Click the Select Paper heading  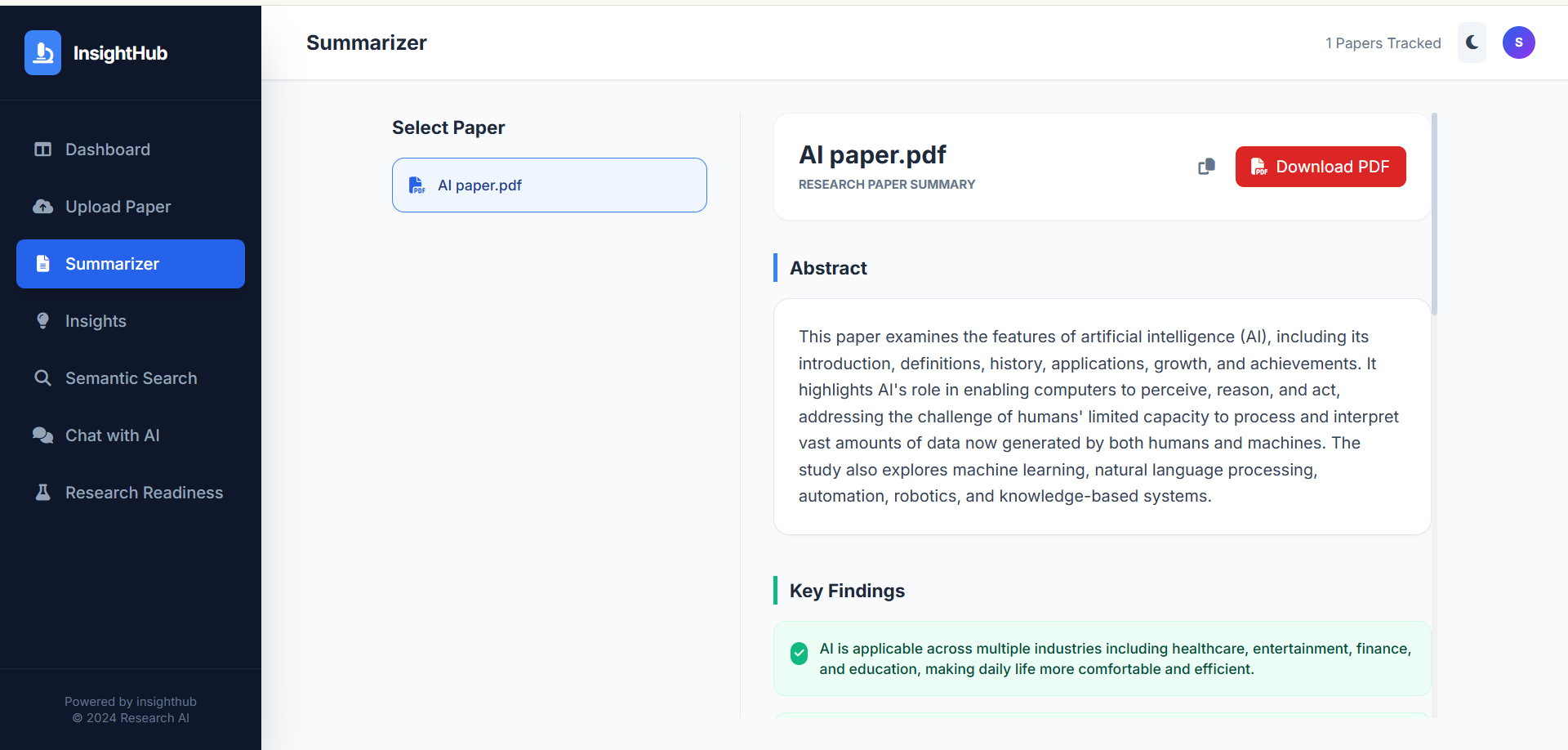[x=448, y=127]
